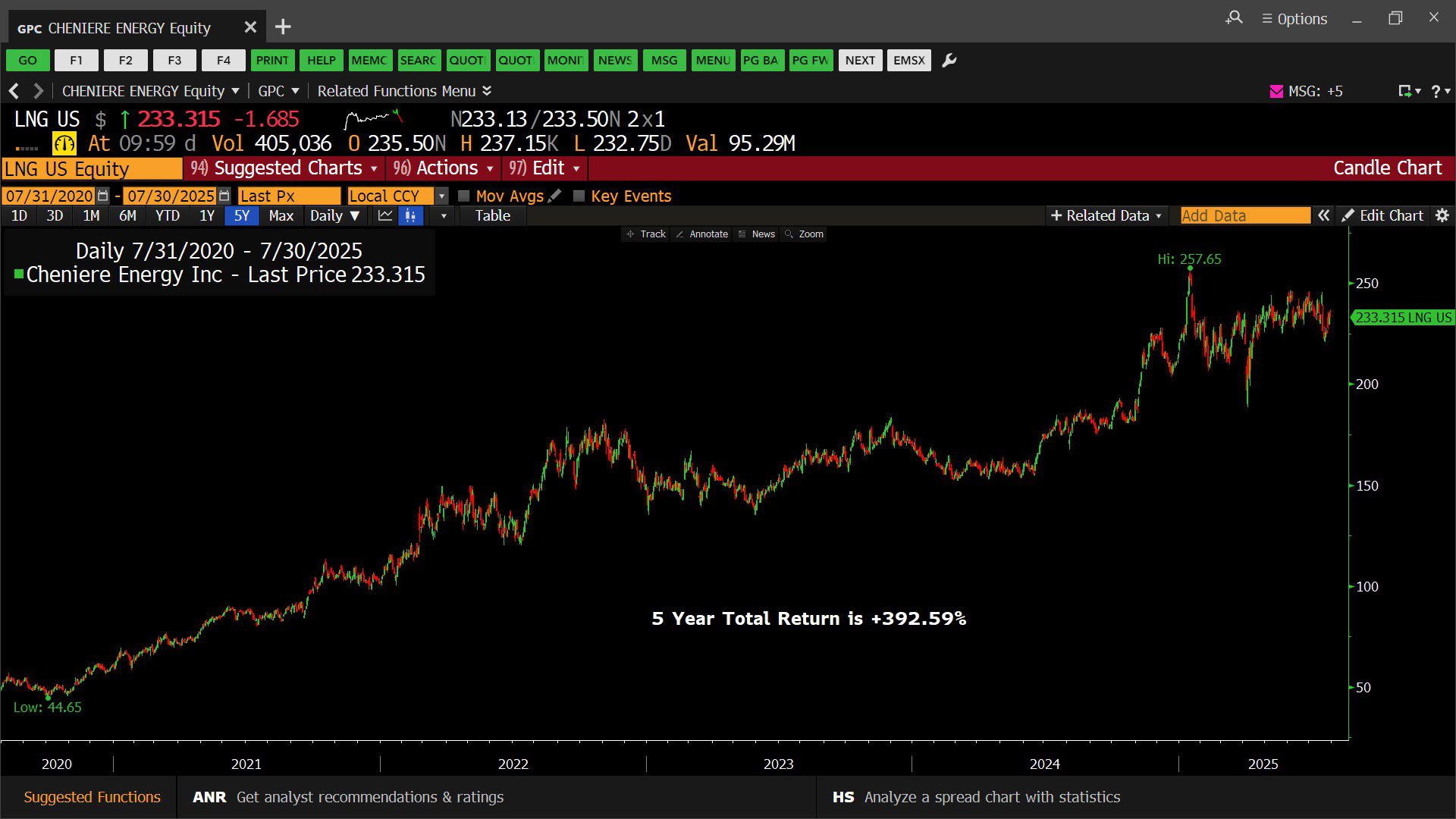The width and height of the screenshot is (1456, 819).
Task: Open the wrench settings tool icon
Action: point(949,60)
